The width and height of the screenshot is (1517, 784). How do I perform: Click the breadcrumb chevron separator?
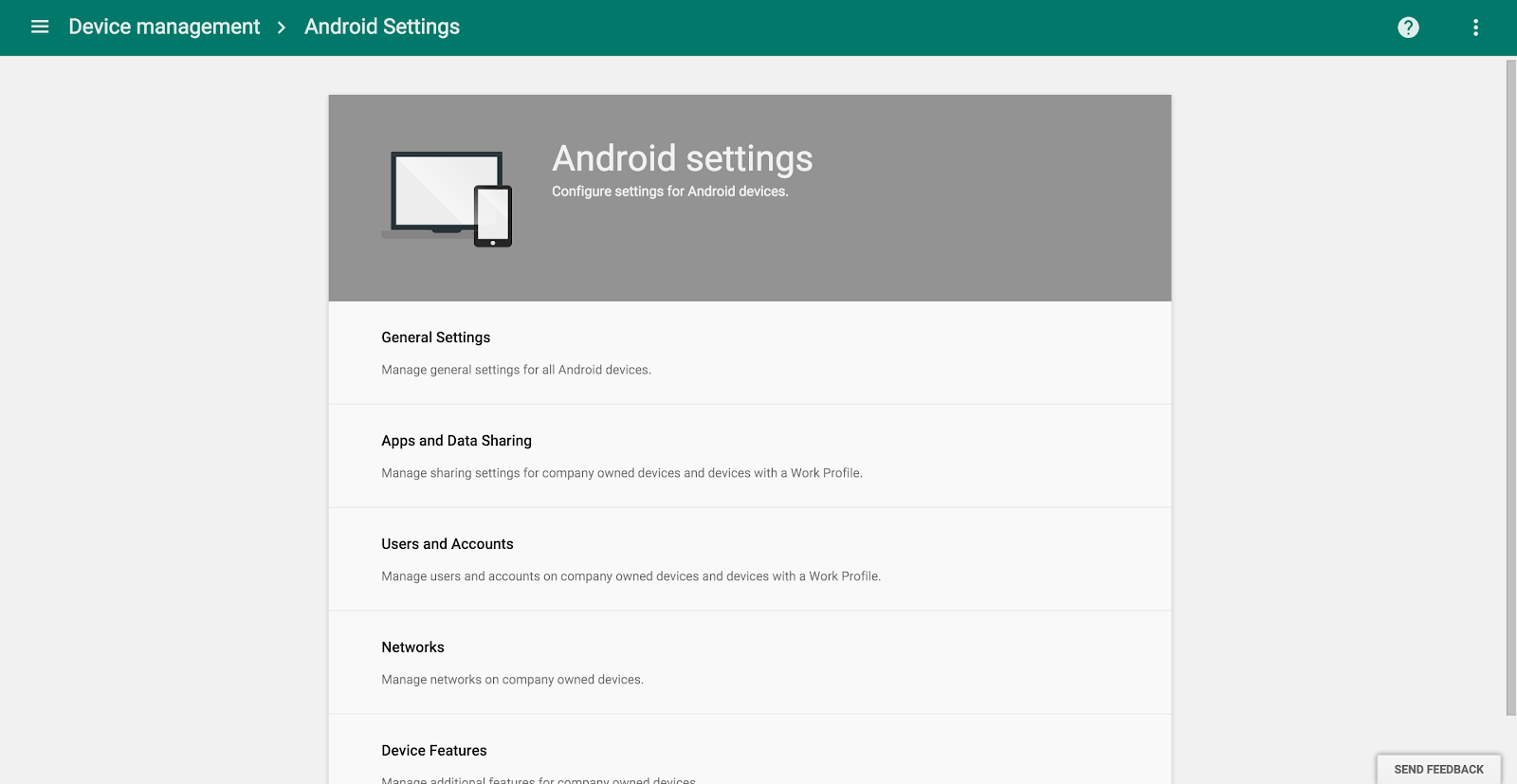(282, 27)
